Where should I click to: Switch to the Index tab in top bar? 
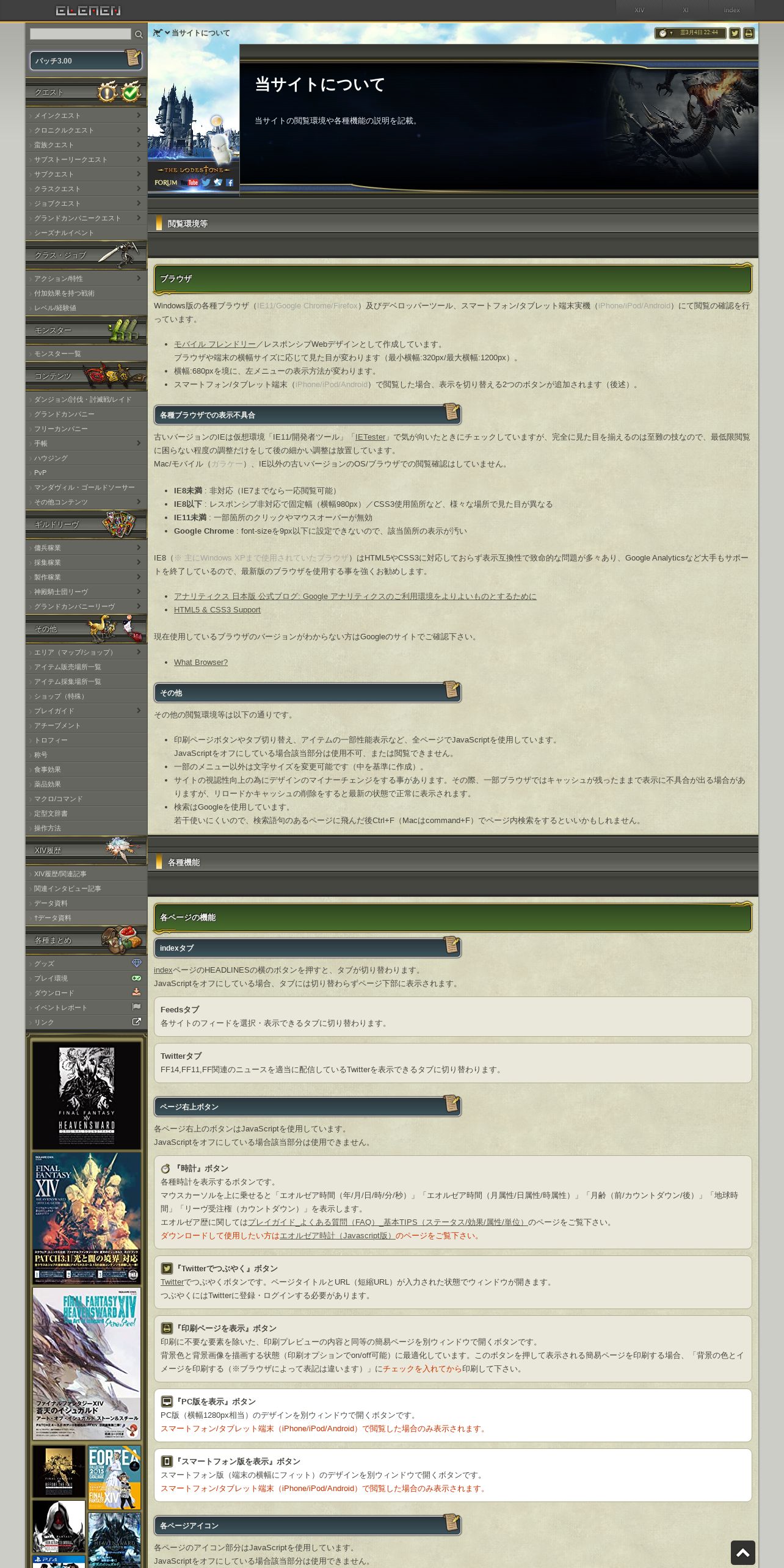tap(731, 10)
